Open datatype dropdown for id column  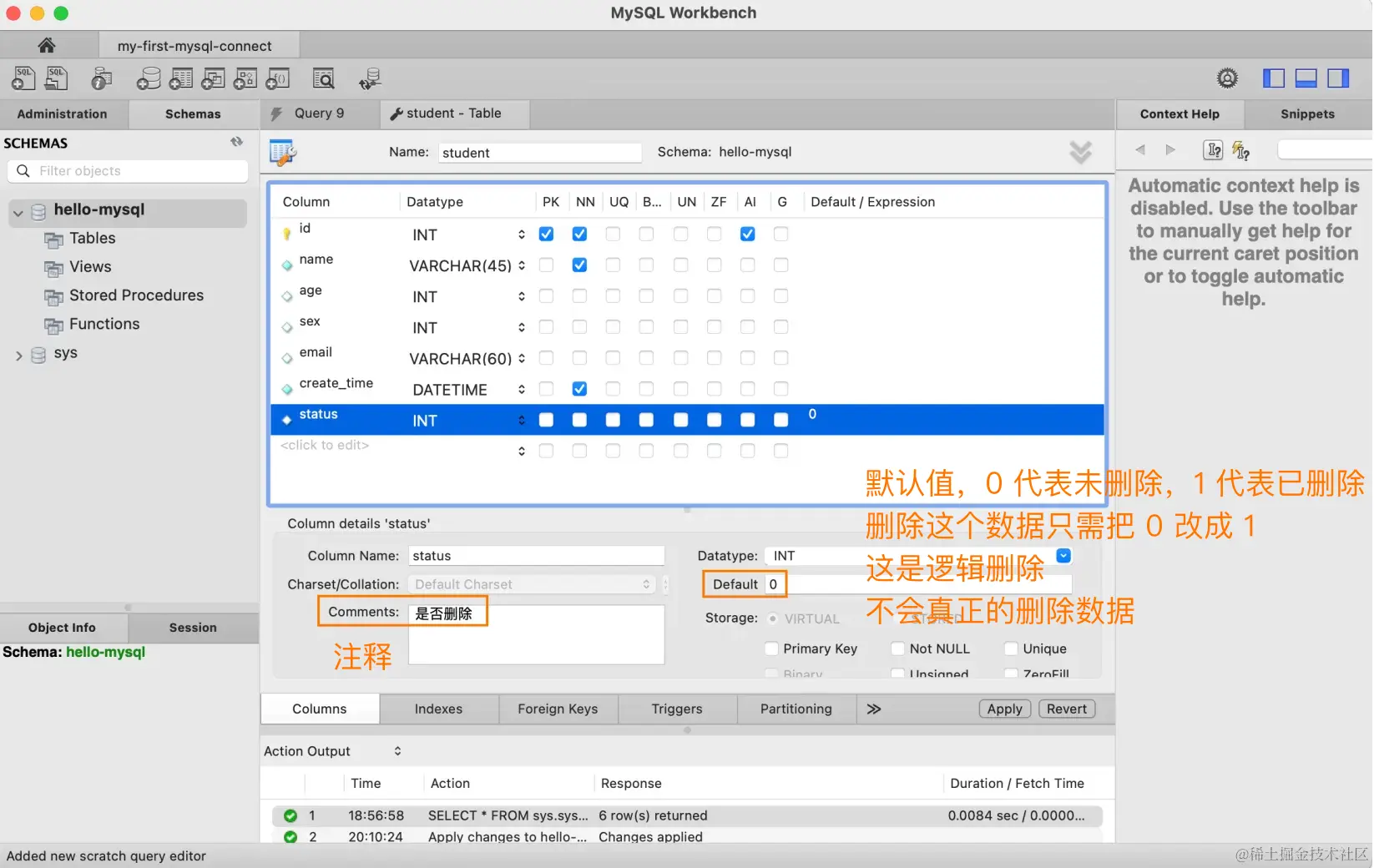522,235
